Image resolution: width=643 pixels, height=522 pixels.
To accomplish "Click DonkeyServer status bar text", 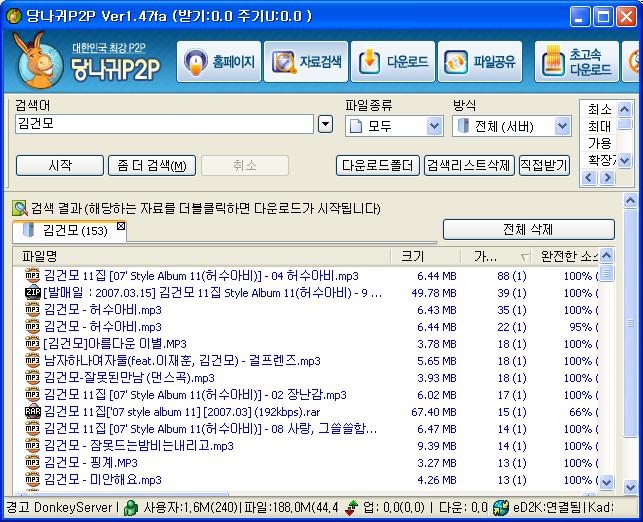I will coord(73,508).
